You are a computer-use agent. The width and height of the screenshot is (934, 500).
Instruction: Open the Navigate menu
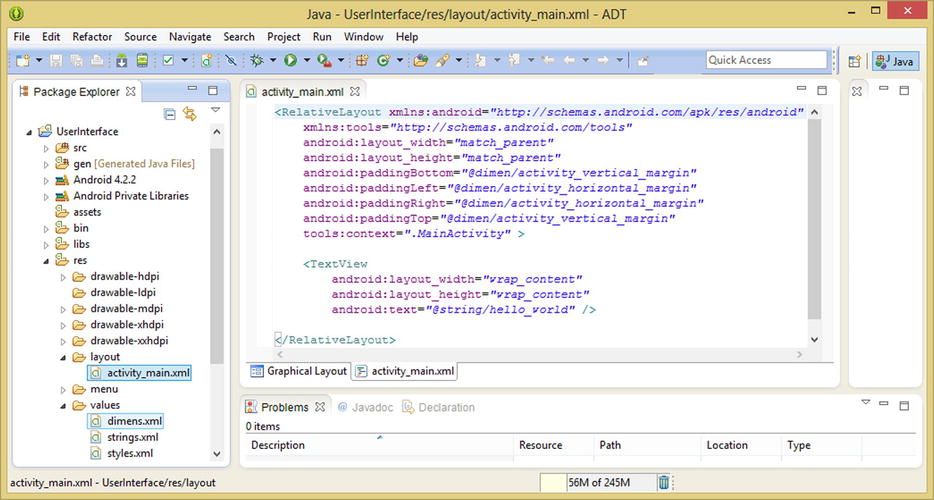[190, 36]
